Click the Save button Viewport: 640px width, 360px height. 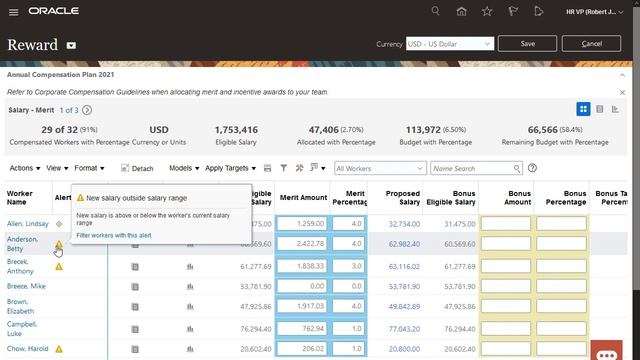pyautogui.click(x=527, y=44)
